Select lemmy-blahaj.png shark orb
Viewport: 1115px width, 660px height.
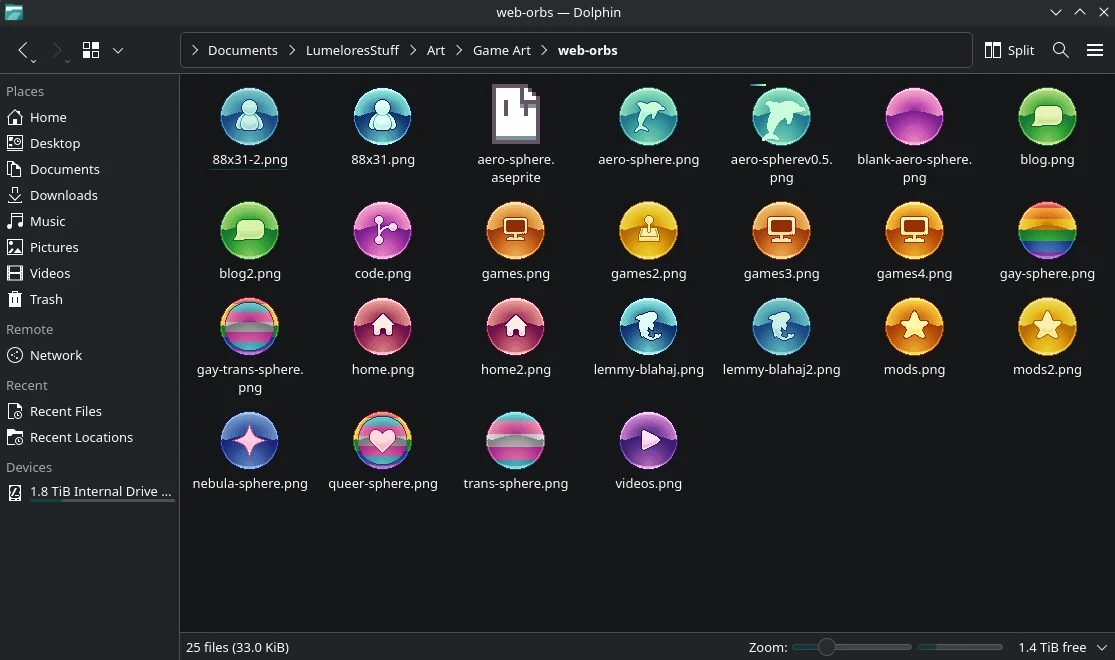649,326
